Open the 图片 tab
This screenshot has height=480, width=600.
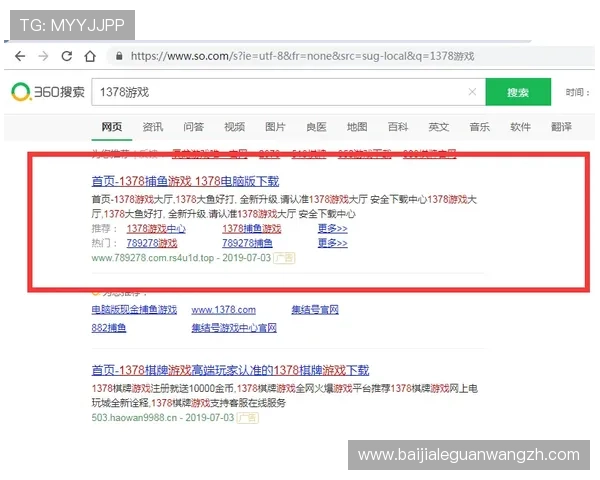pos(275,127)
